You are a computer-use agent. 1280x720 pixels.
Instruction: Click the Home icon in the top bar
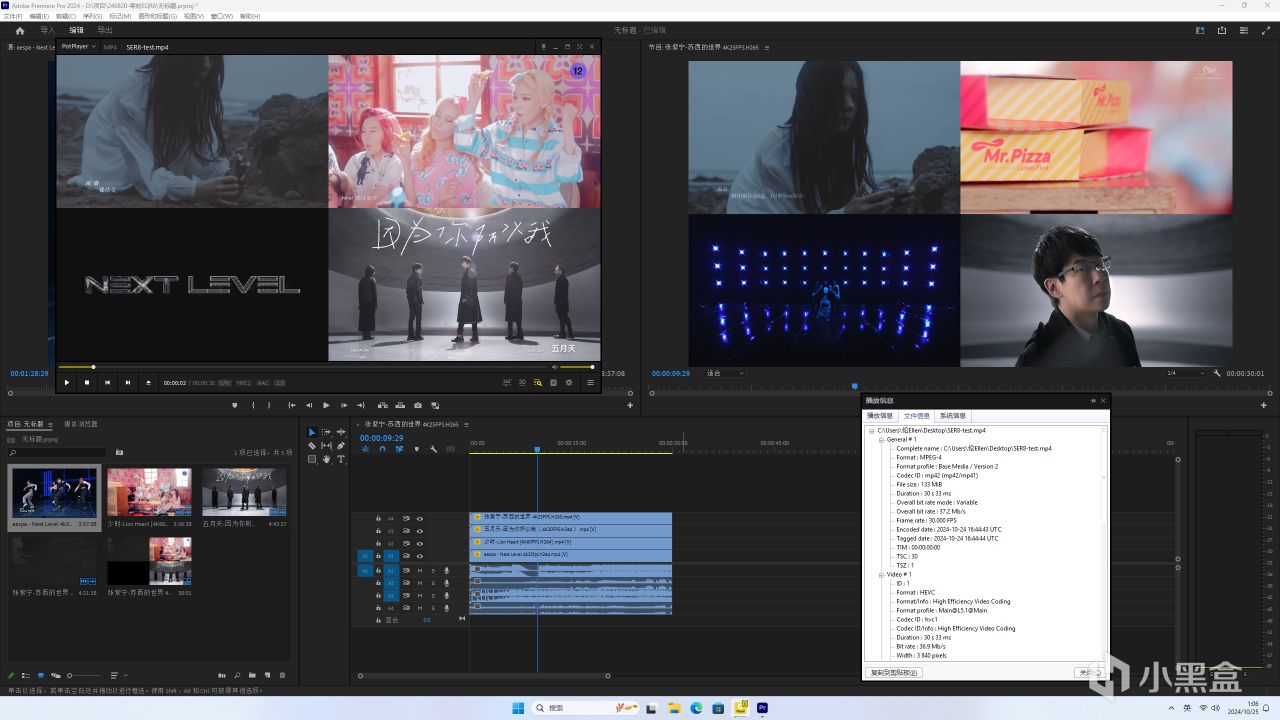(19, 30)
